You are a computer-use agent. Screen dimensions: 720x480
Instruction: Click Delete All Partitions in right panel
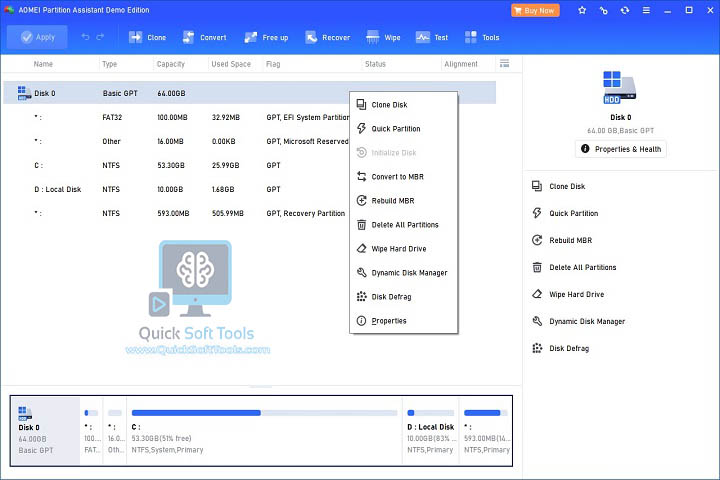tap(574, 267)
